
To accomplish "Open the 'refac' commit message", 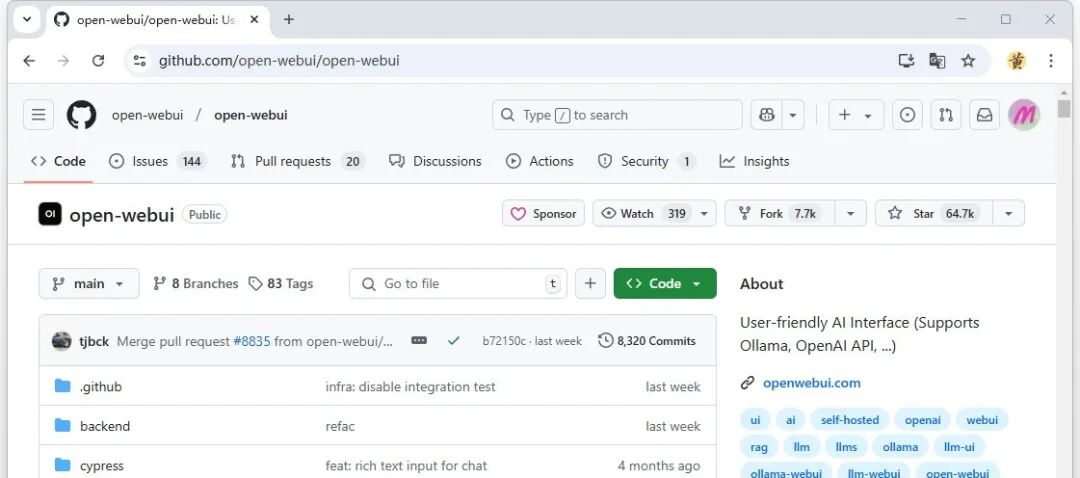I will 340,426.
